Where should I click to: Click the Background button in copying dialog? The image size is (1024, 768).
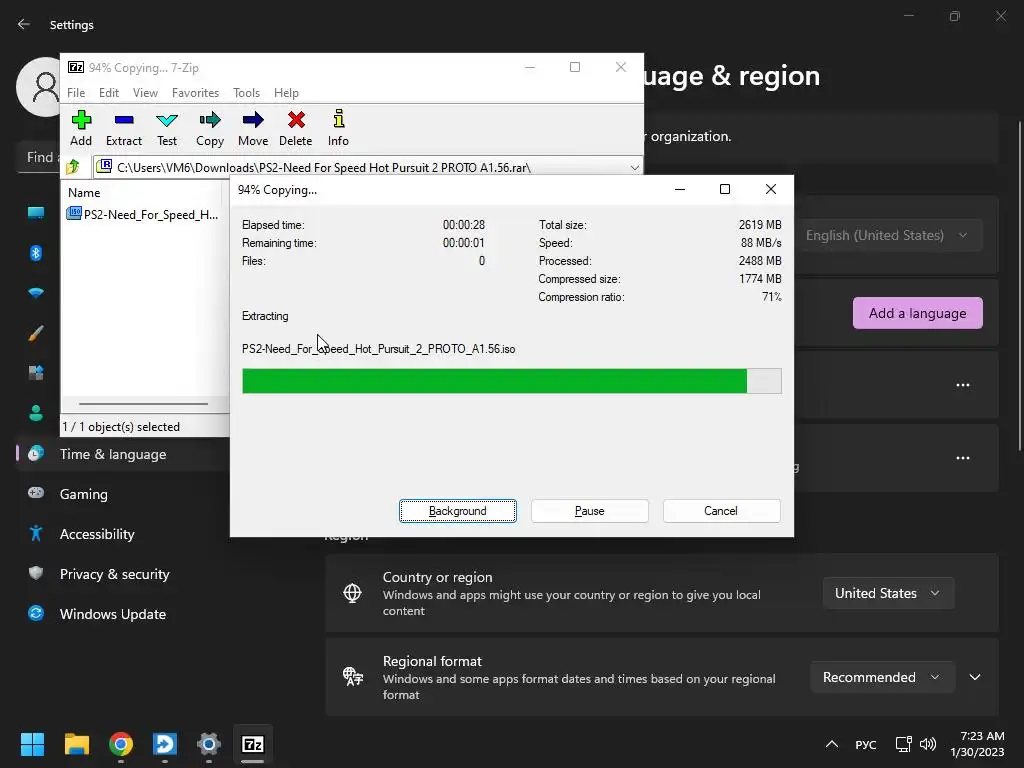tap(458, 511)
